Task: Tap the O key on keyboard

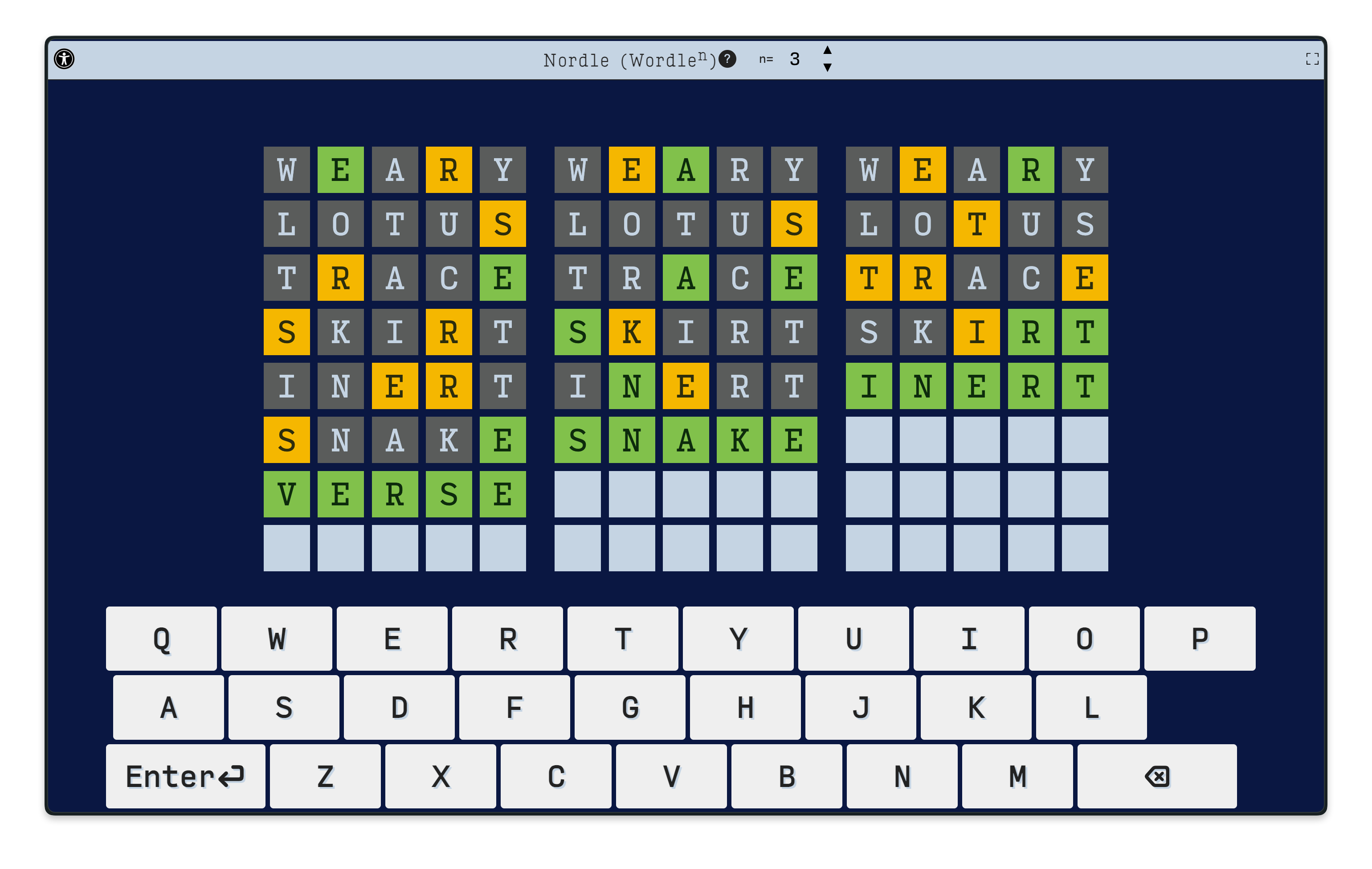Action: pos(1084,638)
